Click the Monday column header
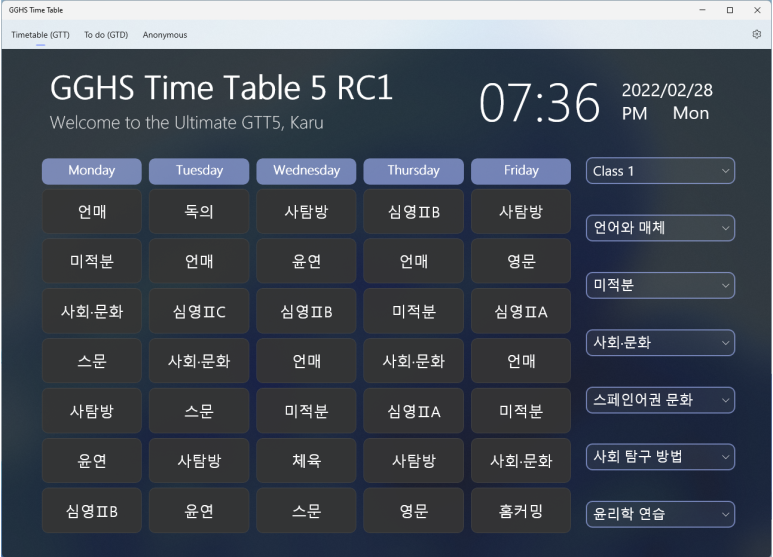Viewport: 773px width, 557px height. click(92, 171)
